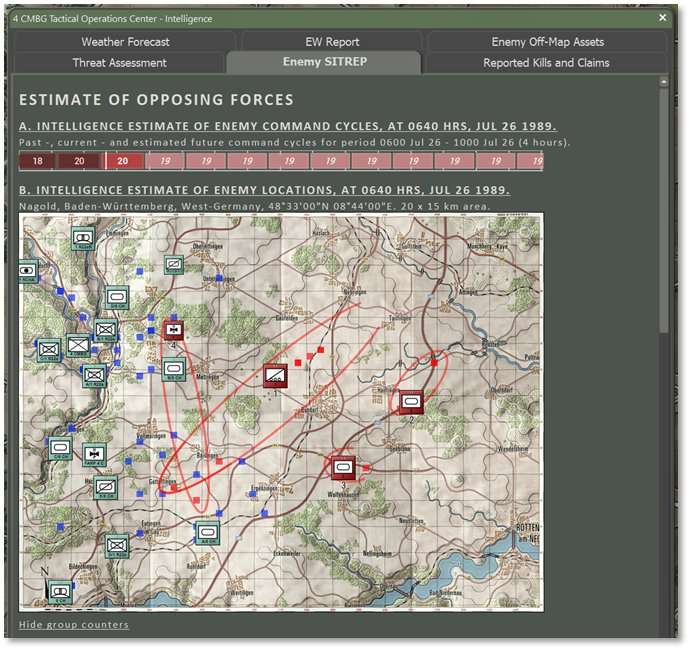This screenshot has height=650, width=690.
Task: Open the Enemy Off-Map Assets tab
Action: pos(547,42)
